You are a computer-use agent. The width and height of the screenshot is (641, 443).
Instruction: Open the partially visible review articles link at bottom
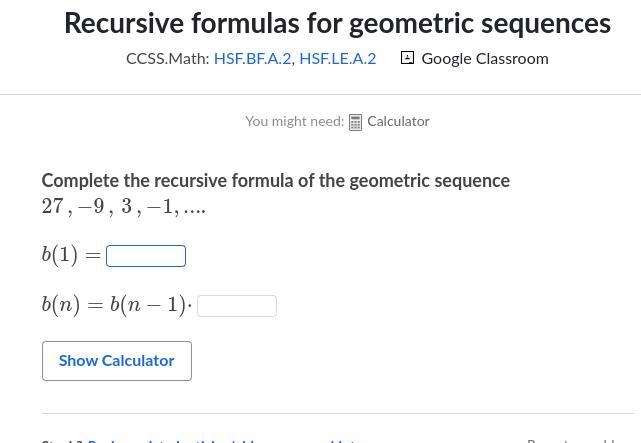(224, 441)
